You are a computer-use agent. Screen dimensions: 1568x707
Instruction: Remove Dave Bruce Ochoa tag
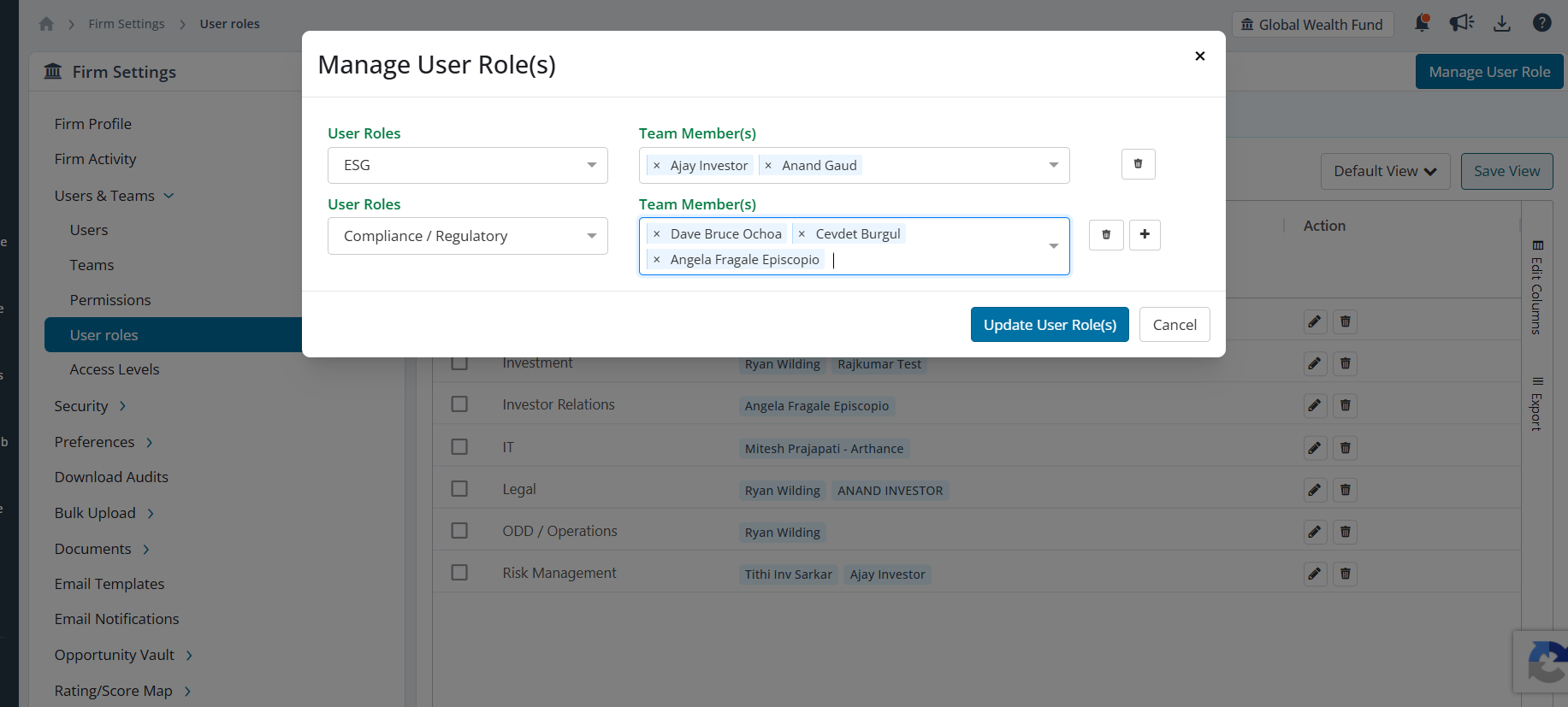(x=657, y=234)
